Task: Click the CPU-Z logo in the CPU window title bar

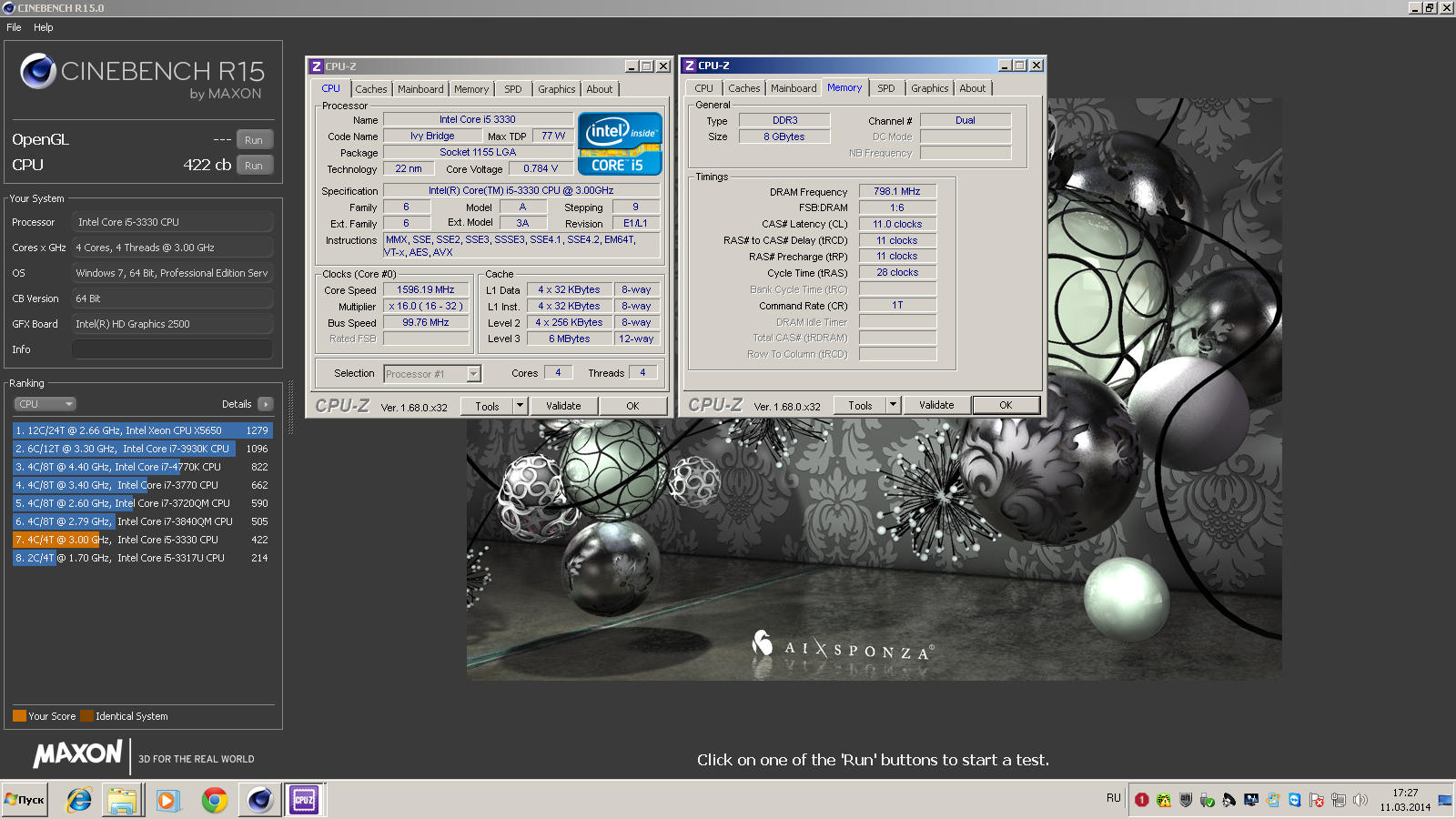Action: [316, 66]
